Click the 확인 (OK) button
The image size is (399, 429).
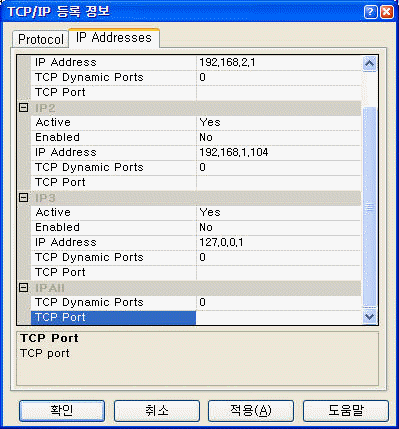click(x=62, y=410)
